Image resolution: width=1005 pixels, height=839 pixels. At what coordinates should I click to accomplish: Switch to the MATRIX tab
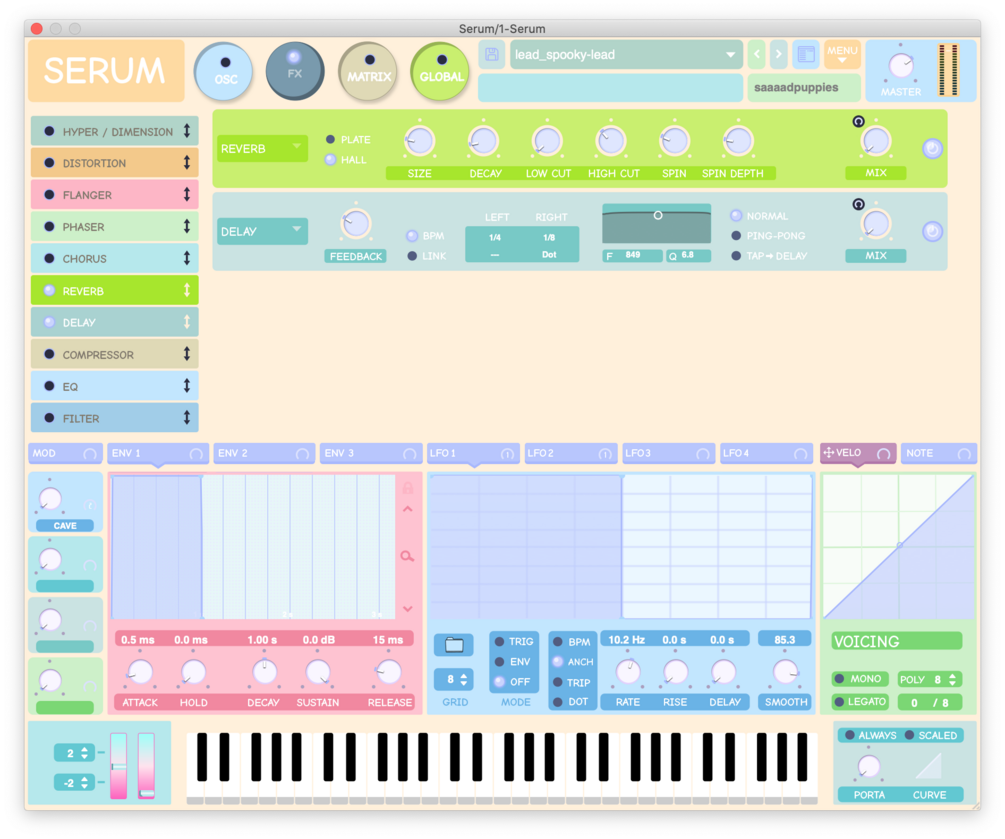[368, 71]
